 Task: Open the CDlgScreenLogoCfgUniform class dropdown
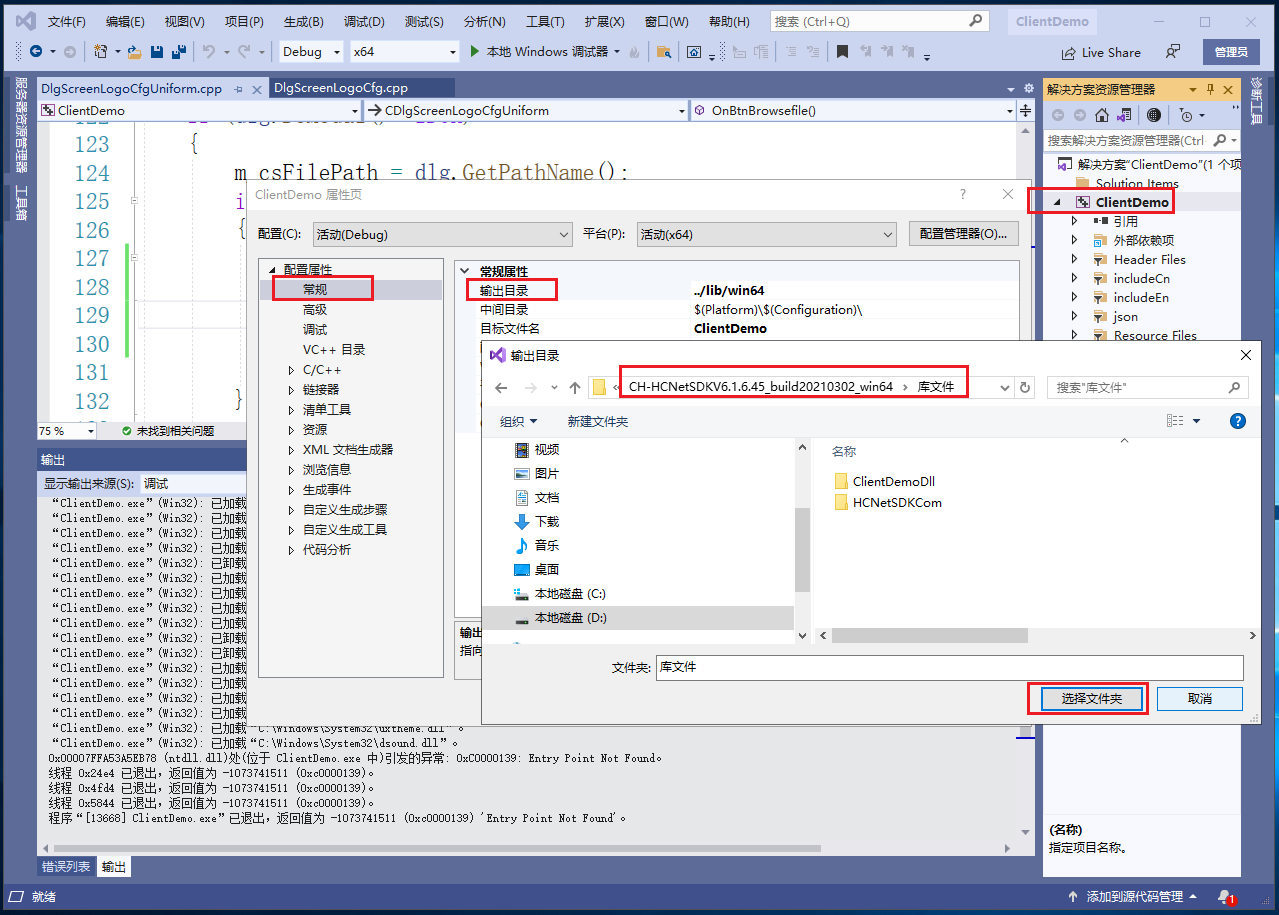(x=527, y=110)
